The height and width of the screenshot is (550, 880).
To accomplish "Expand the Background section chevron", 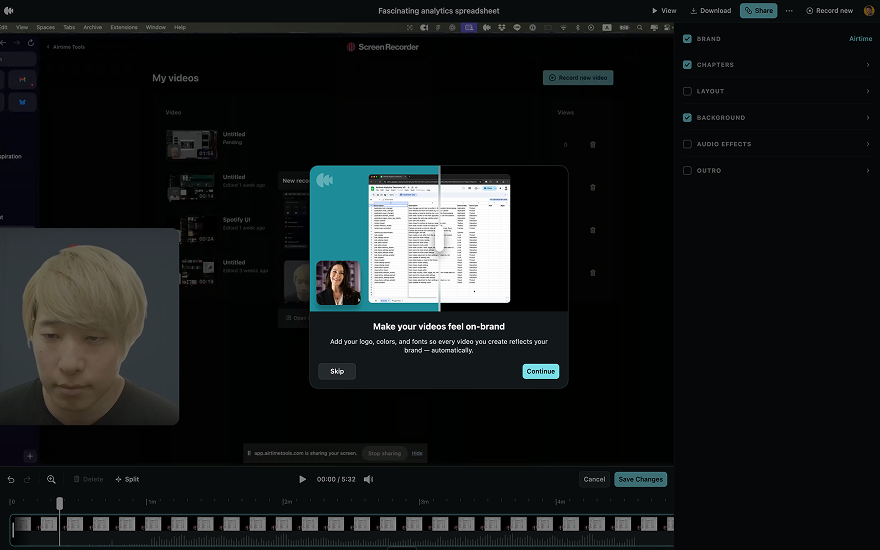I will click(867, 118).
